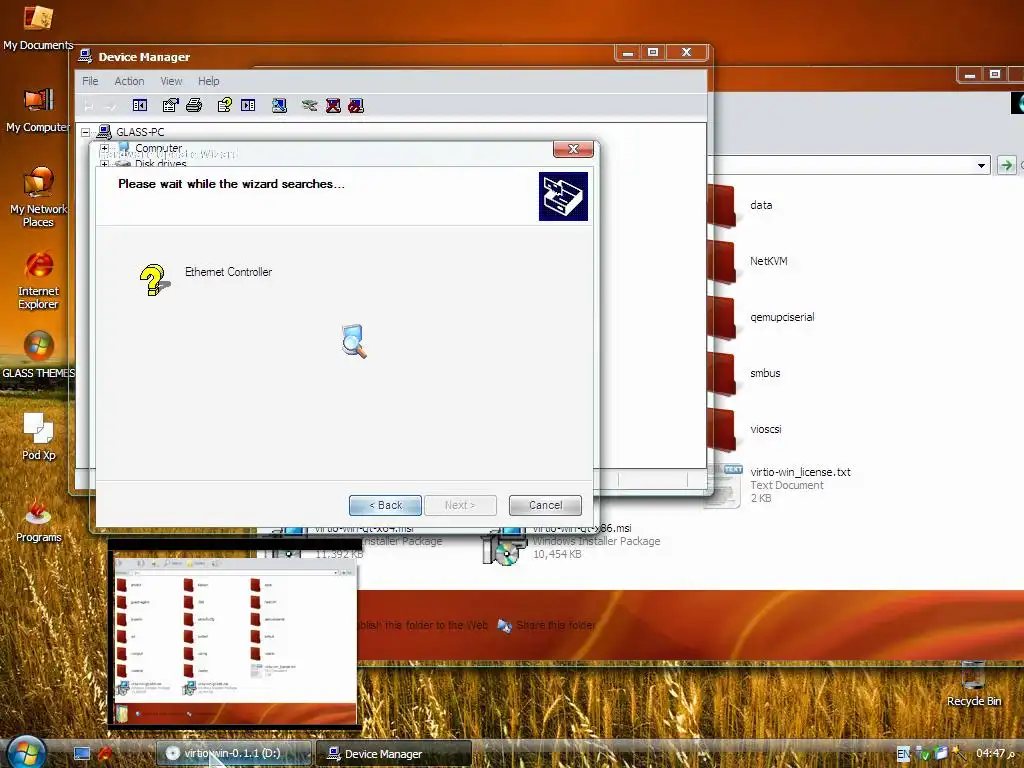The width and height of the screenshot is (1024, 768).
Task: Click Show Desktop quick launch icon
Action: click(82, 754)
